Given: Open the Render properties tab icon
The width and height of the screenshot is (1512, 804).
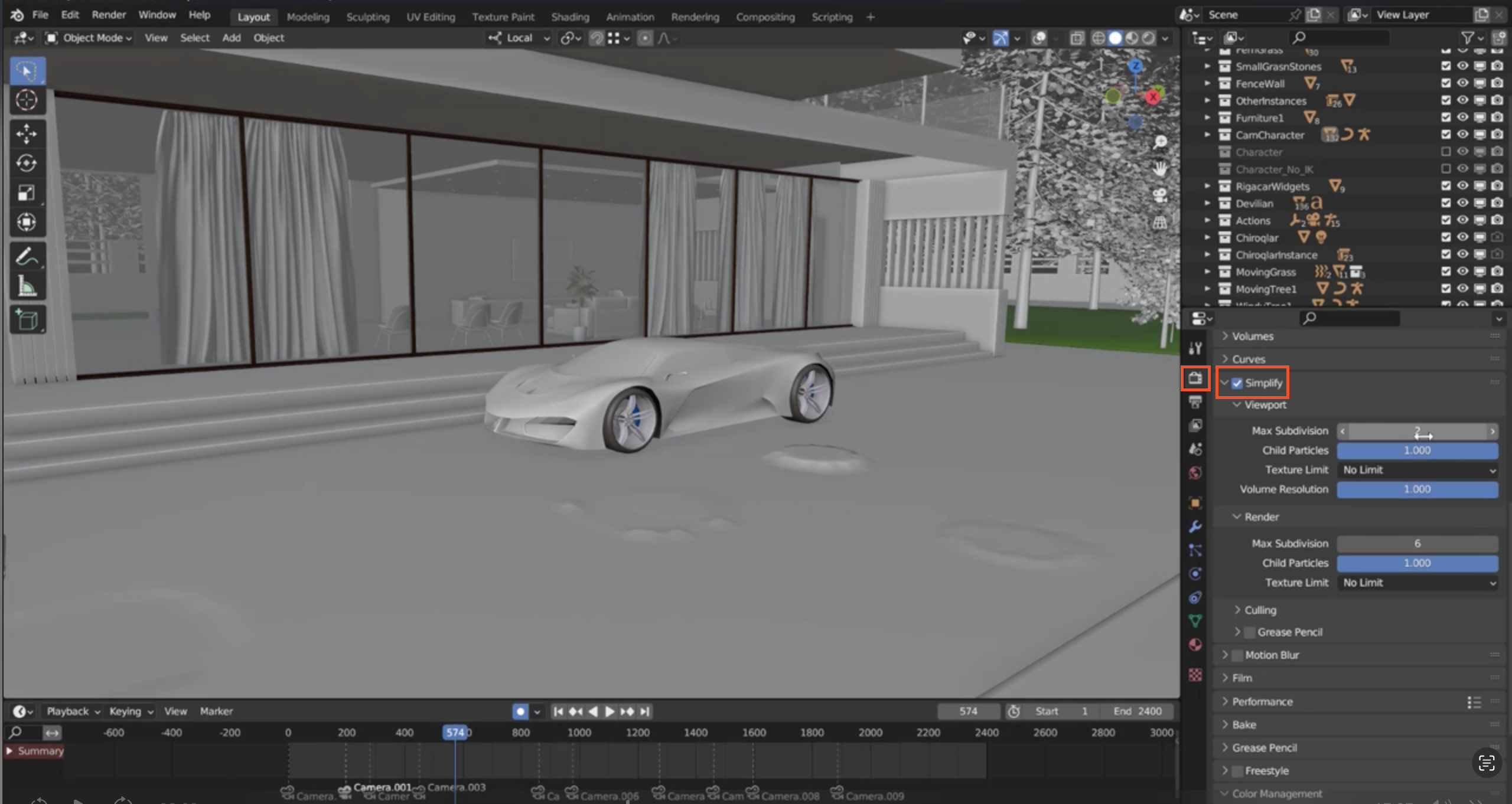Looking at the screenshot, I should pos(1195,378).
